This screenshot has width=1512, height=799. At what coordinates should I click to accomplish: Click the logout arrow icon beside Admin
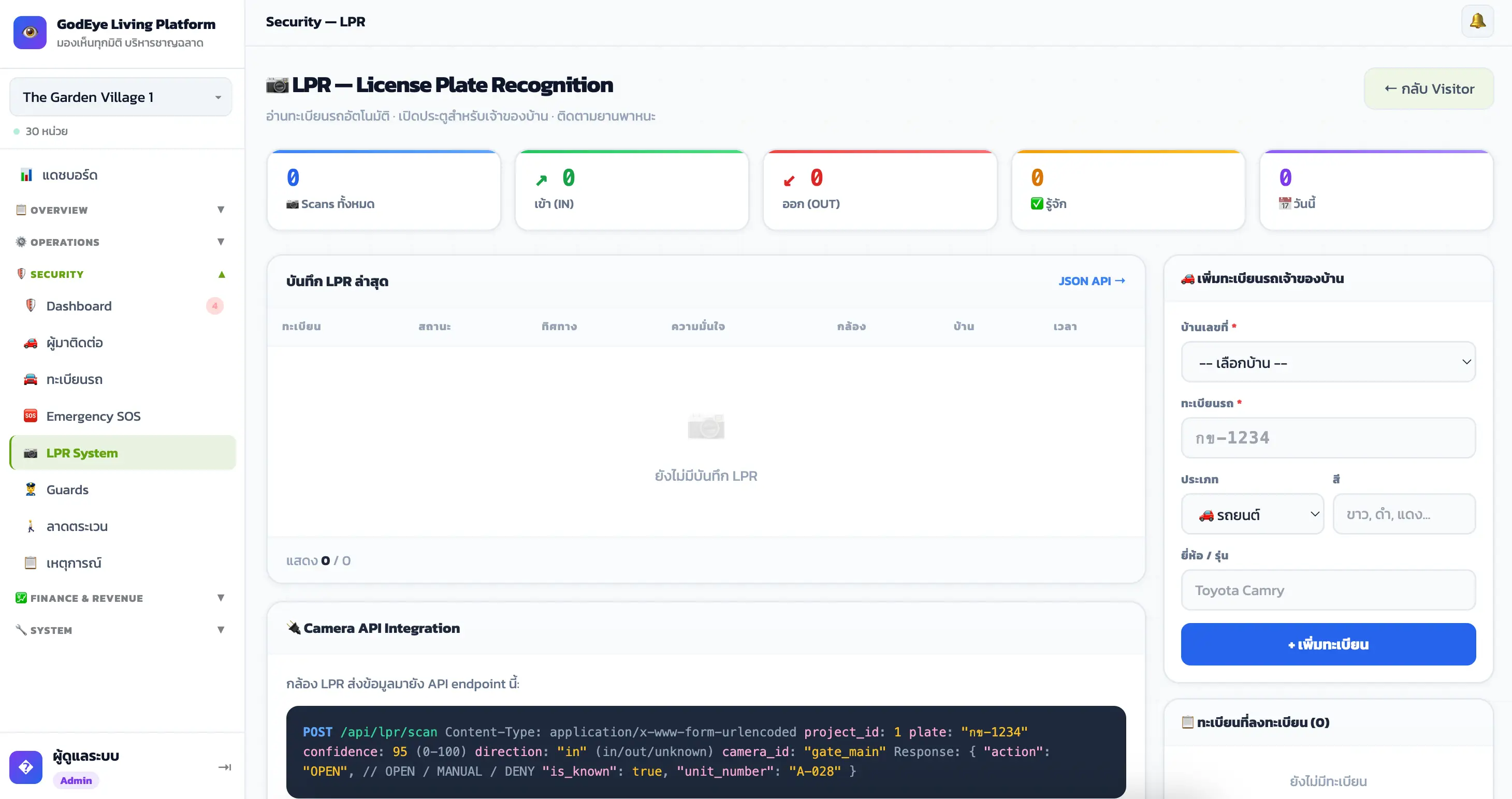pos(225,767)
